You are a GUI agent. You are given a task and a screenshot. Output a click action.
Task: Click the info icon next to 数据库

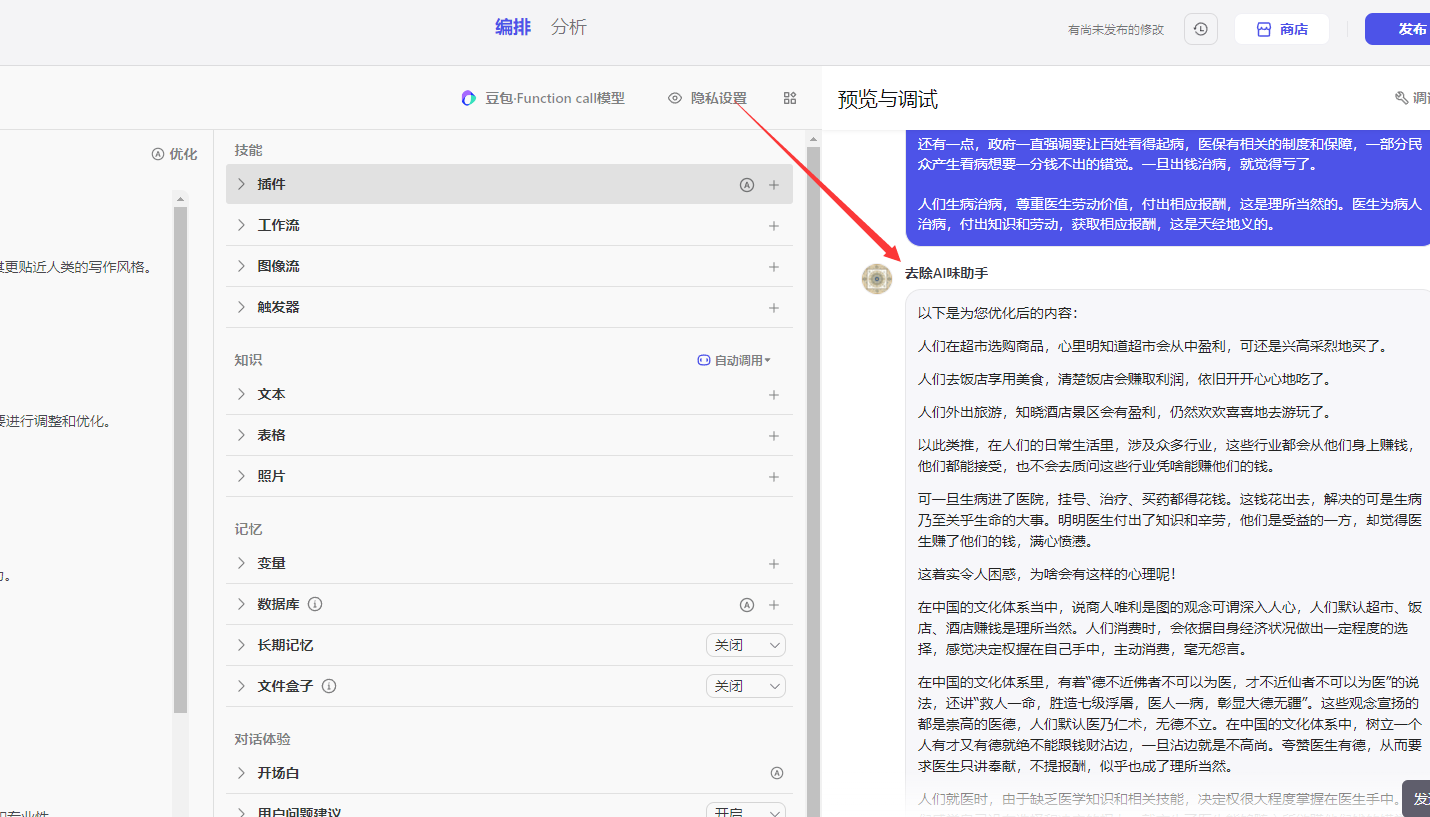pyautogui.click(x=315, y=604)
